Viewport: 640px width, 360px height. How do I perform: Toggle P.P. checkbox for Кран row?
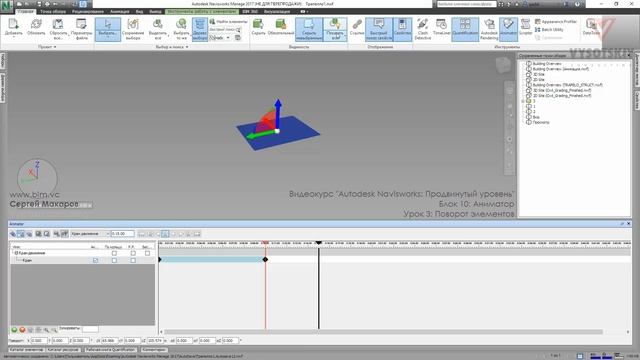pos(133,260)
